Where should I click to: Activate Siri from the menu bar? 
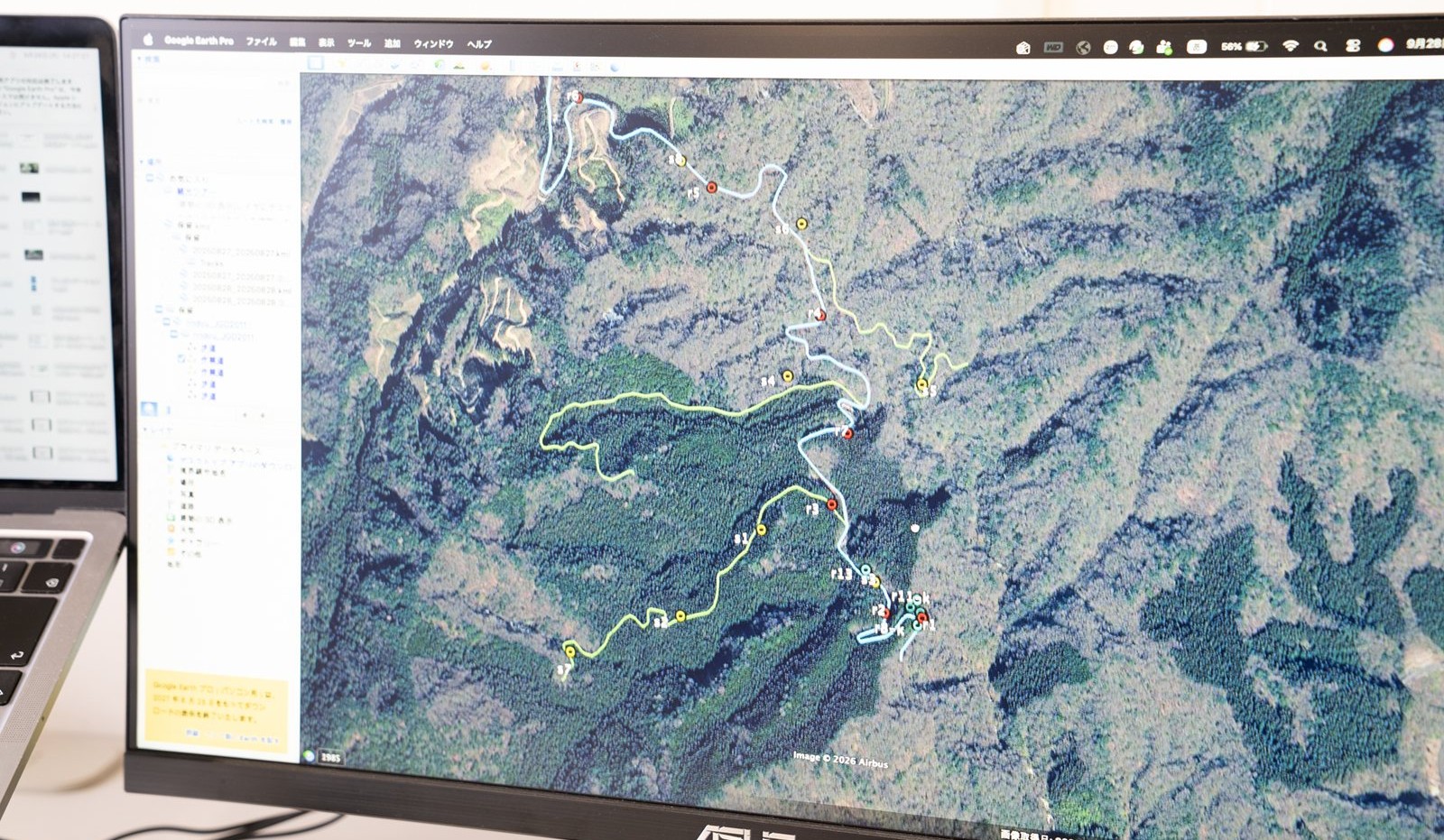coord(1385,45)
